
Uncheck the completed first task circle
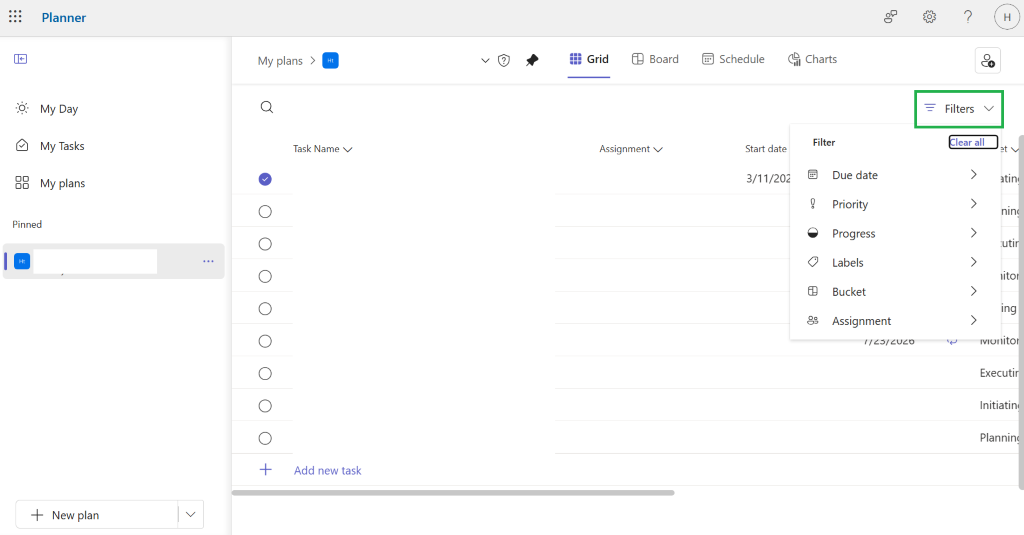265,179
